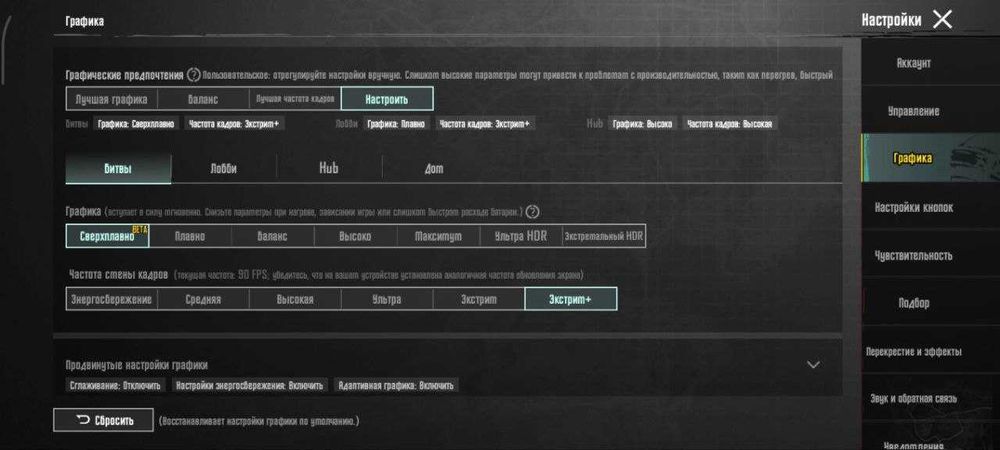Viewport: 1000px width, 450px height.
Task: Select Баланс graphics preference
Action: pyautogui.click(x=203, y=99)
